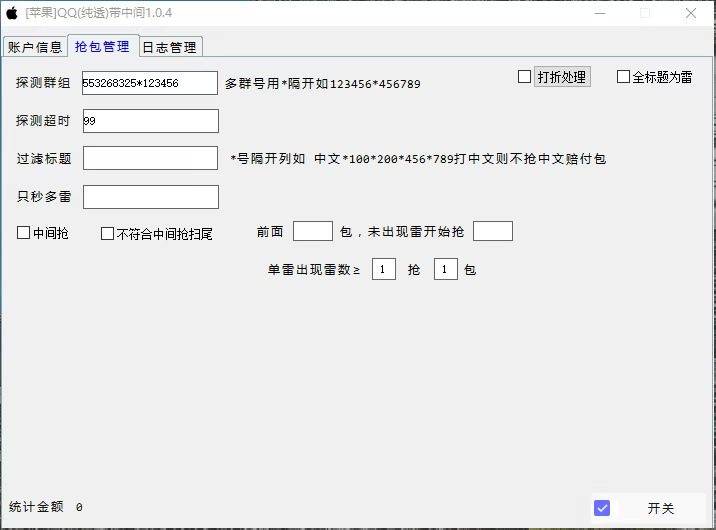Click the *号隔开列如 hint text

tap(418, 159)
